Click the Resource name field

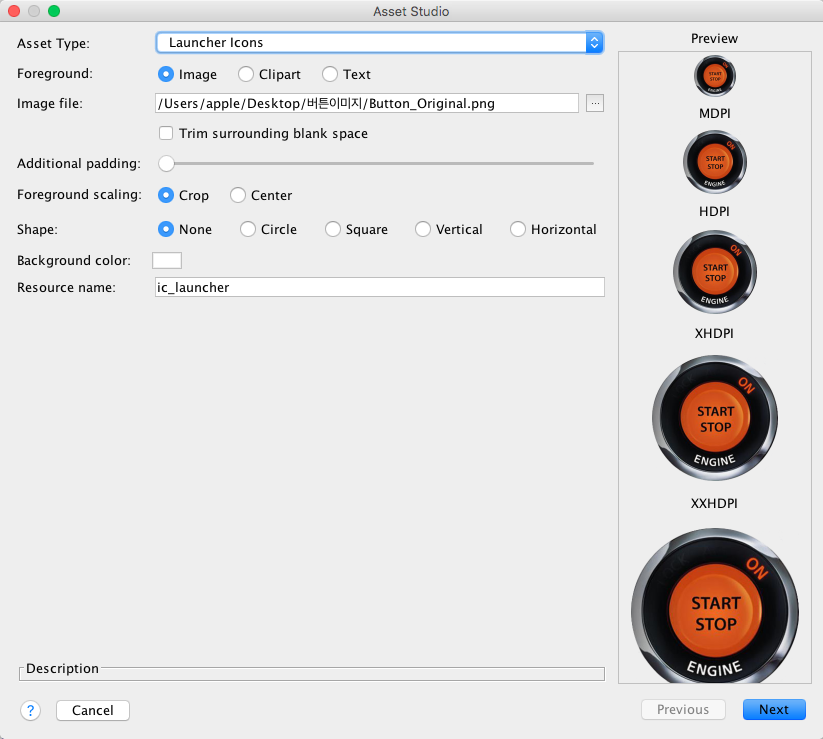coord(380,287)
